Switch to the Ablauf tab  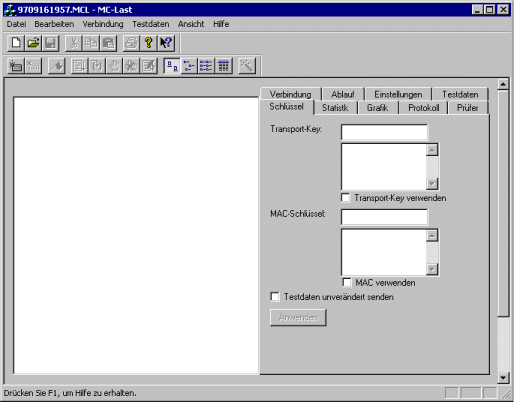(x=343, y=94)
